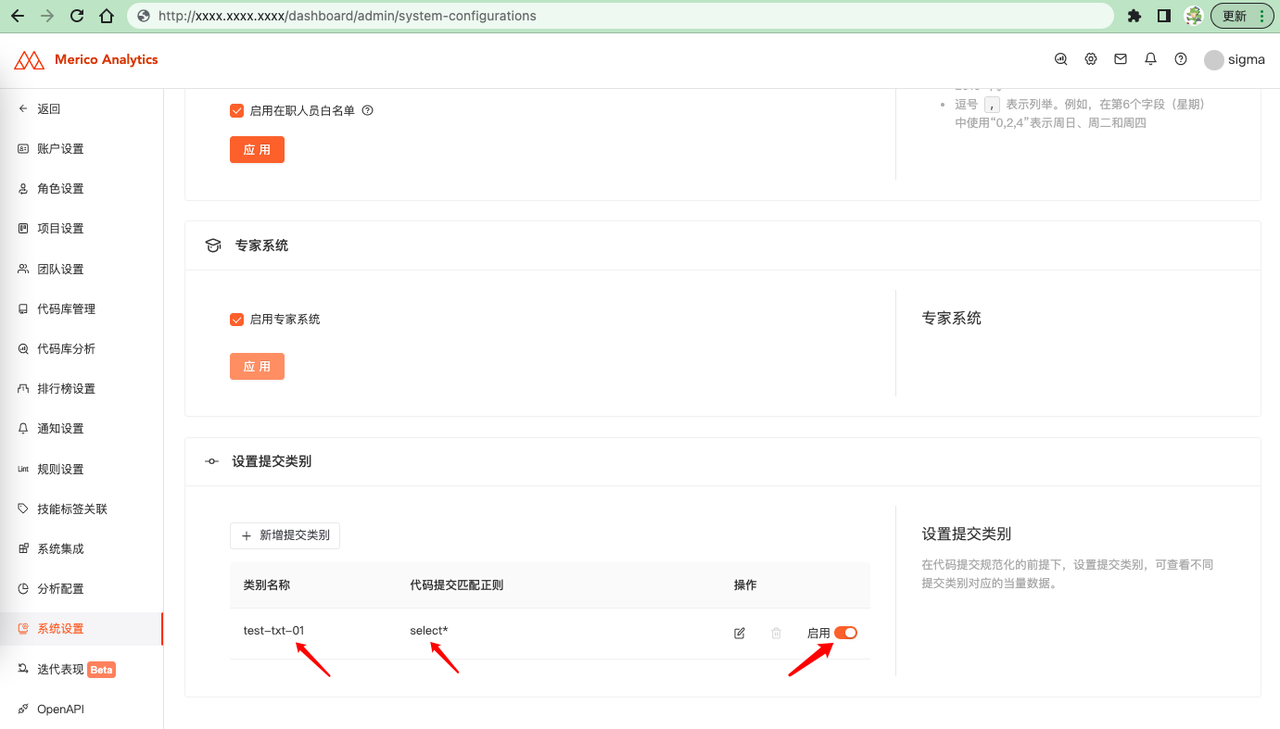This screenshot has width=1280, height=729.
Task: Uncheck 启用在职人员白名单 checkbox
Action: point(237,111)
